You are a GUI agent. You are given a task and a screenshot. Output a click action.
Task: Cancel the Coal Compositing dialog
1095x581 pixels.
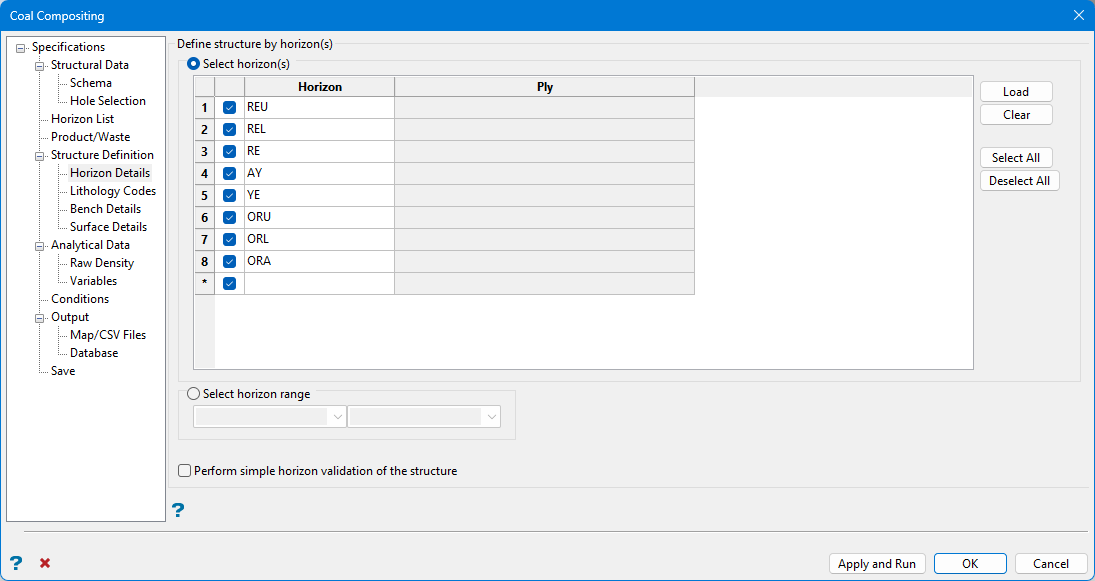tap(1051, 564)
